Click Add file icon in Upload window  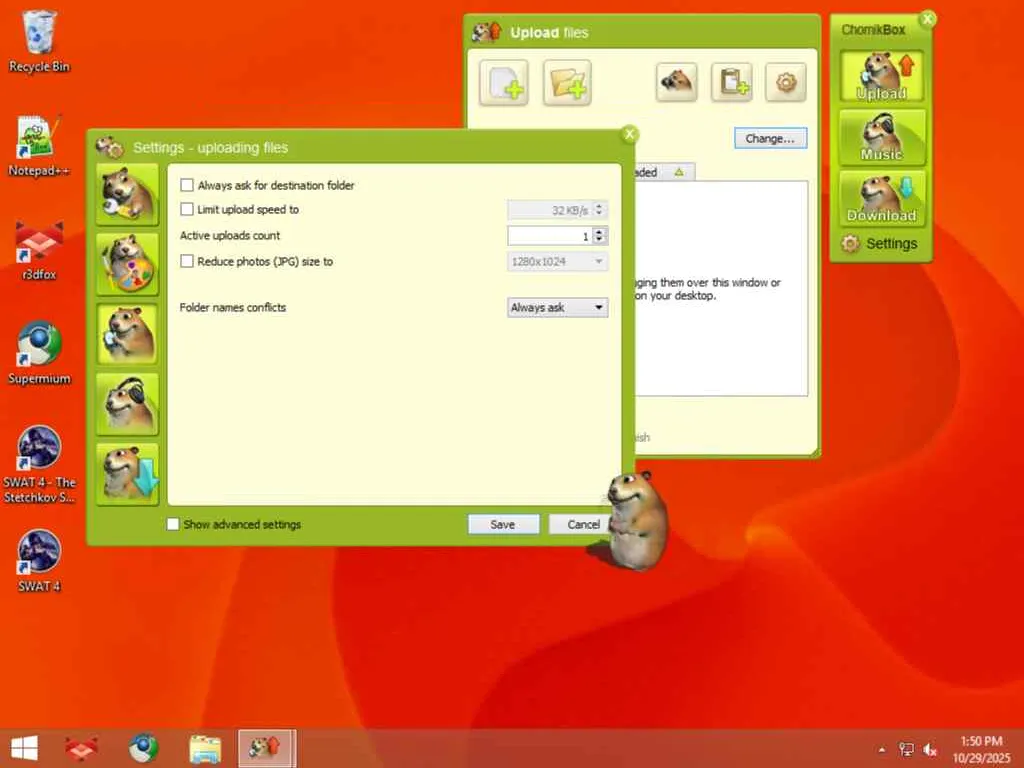pyautogui.click(x=504, y=83)
